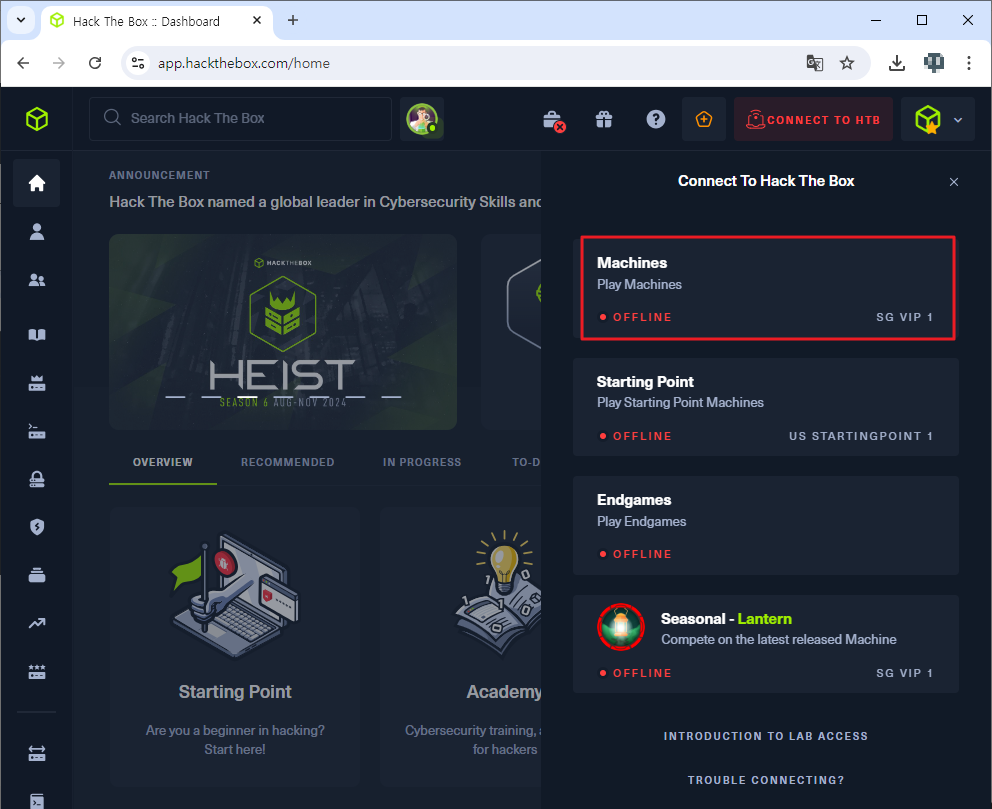Open the trending-arrow rankings sidebar icon

click(37, 623)
